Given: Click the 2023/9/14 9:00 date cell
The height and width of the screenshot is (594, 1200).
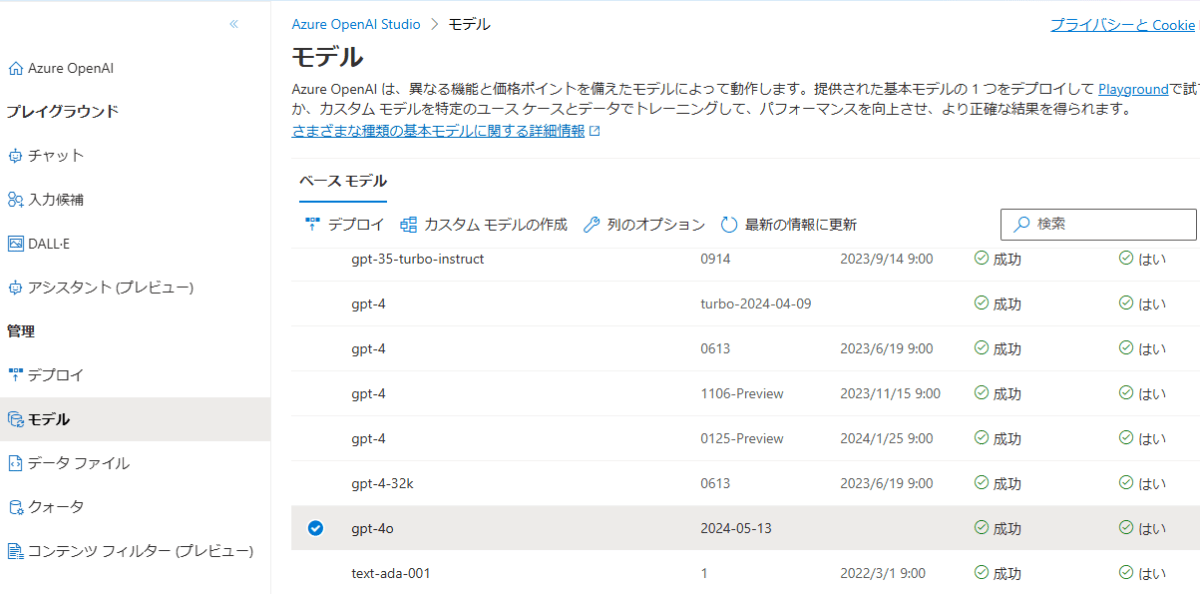Looking at the screenshot, I should 886,259.
